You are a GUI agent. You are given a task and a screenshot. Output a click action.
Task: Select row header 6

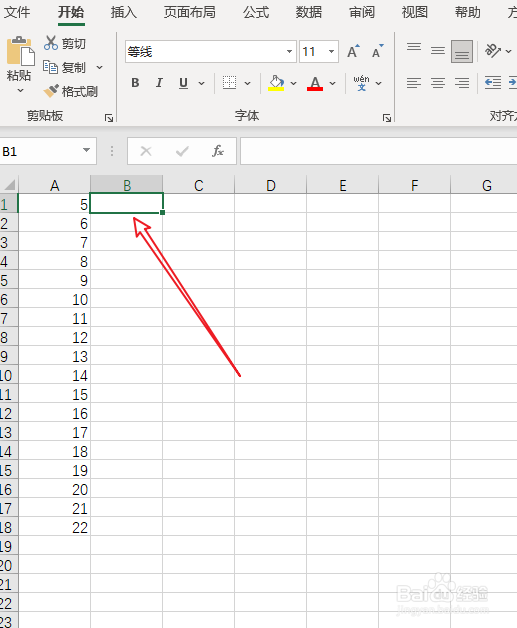[8, 300]
